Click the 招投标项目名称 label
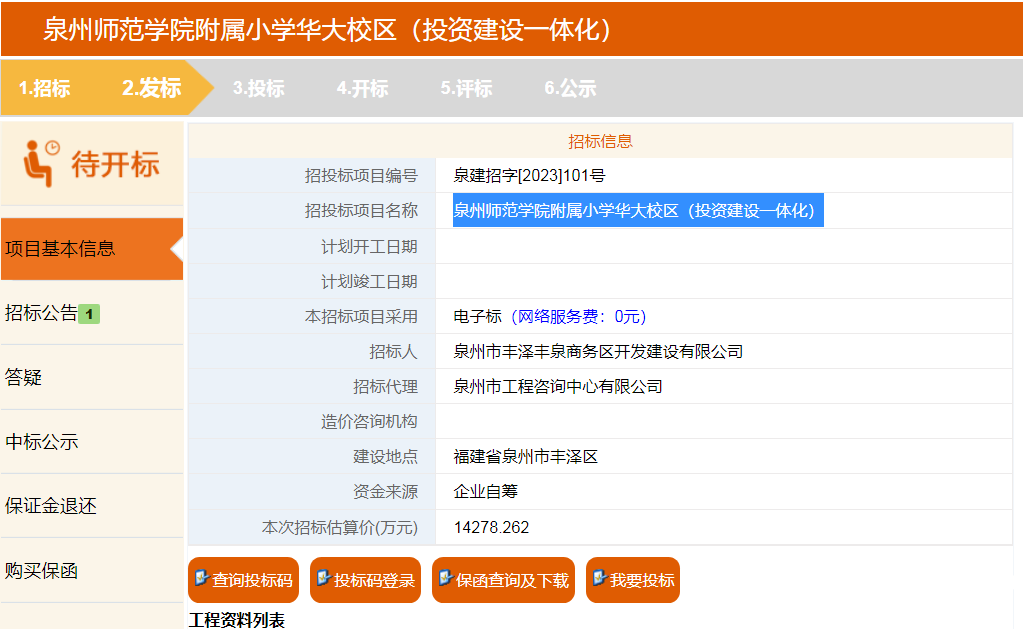Image resolution: width=1023 pixels, height=629 pixels. [x=361, y=211]
